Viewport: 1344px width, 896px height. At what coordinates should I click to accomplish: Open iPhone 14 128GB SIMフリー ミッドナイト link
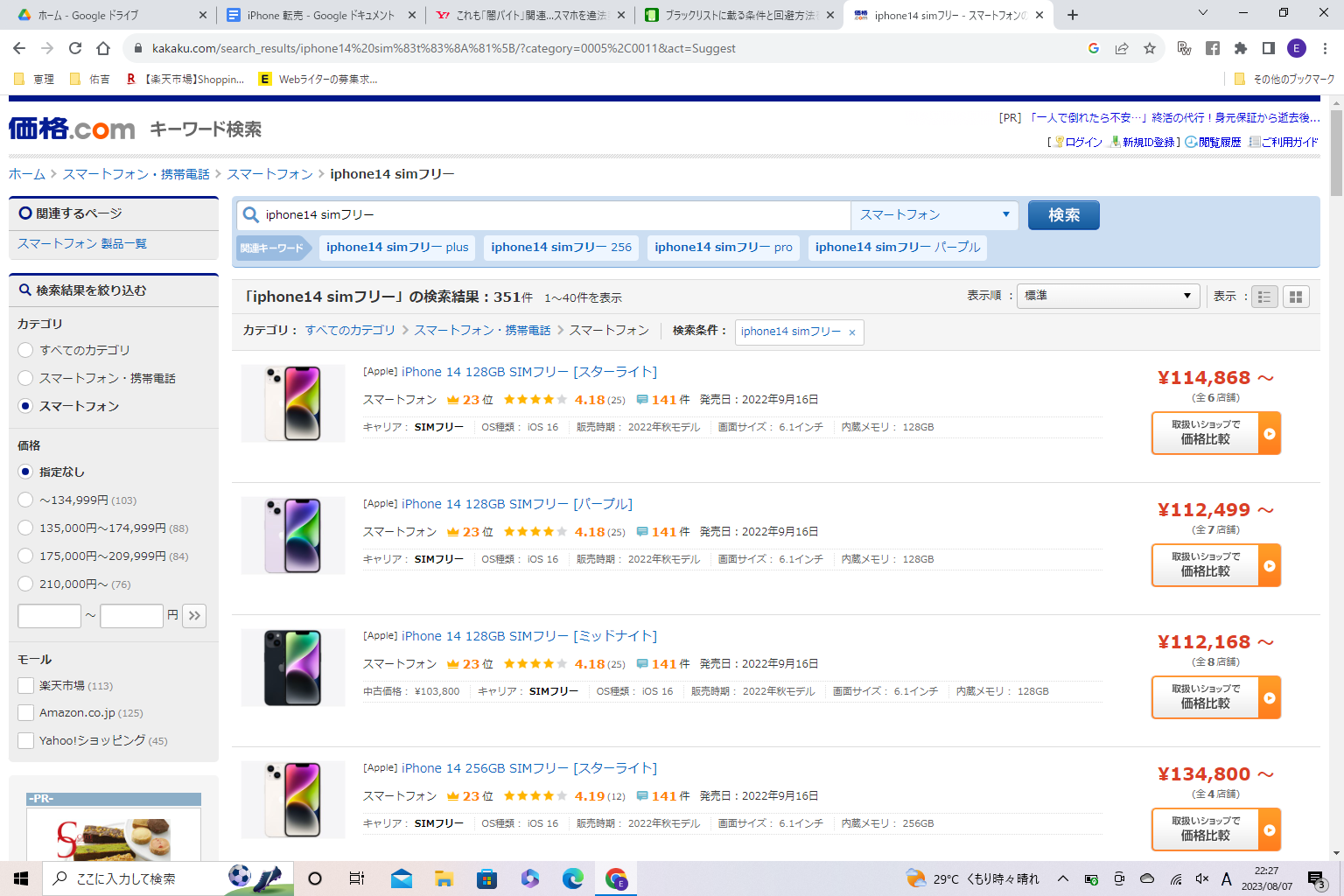click(x=528, y=636)
